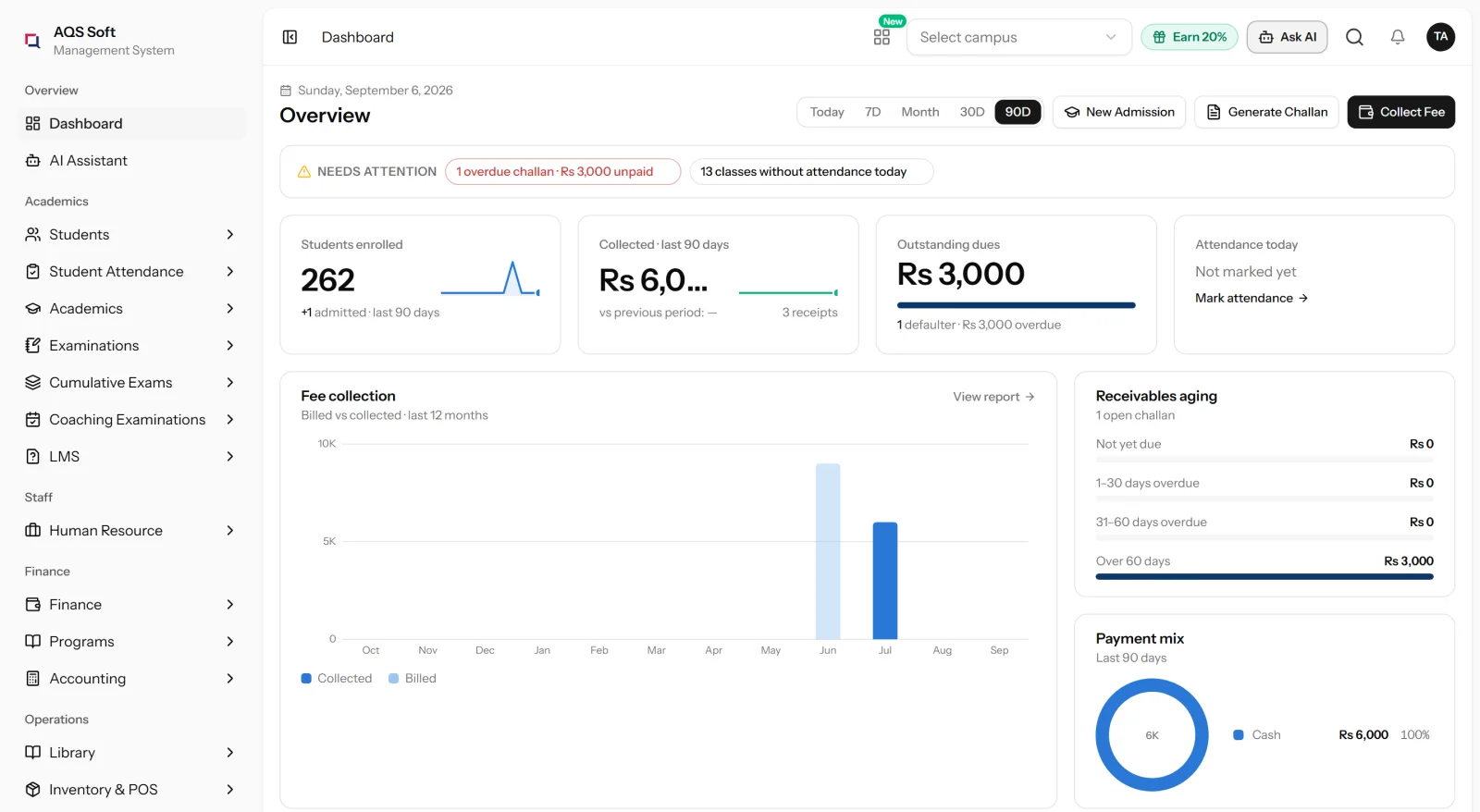Click the Accounting calculator icon
This screenshot has height=812, width=1480.
(x=33, y=679)
